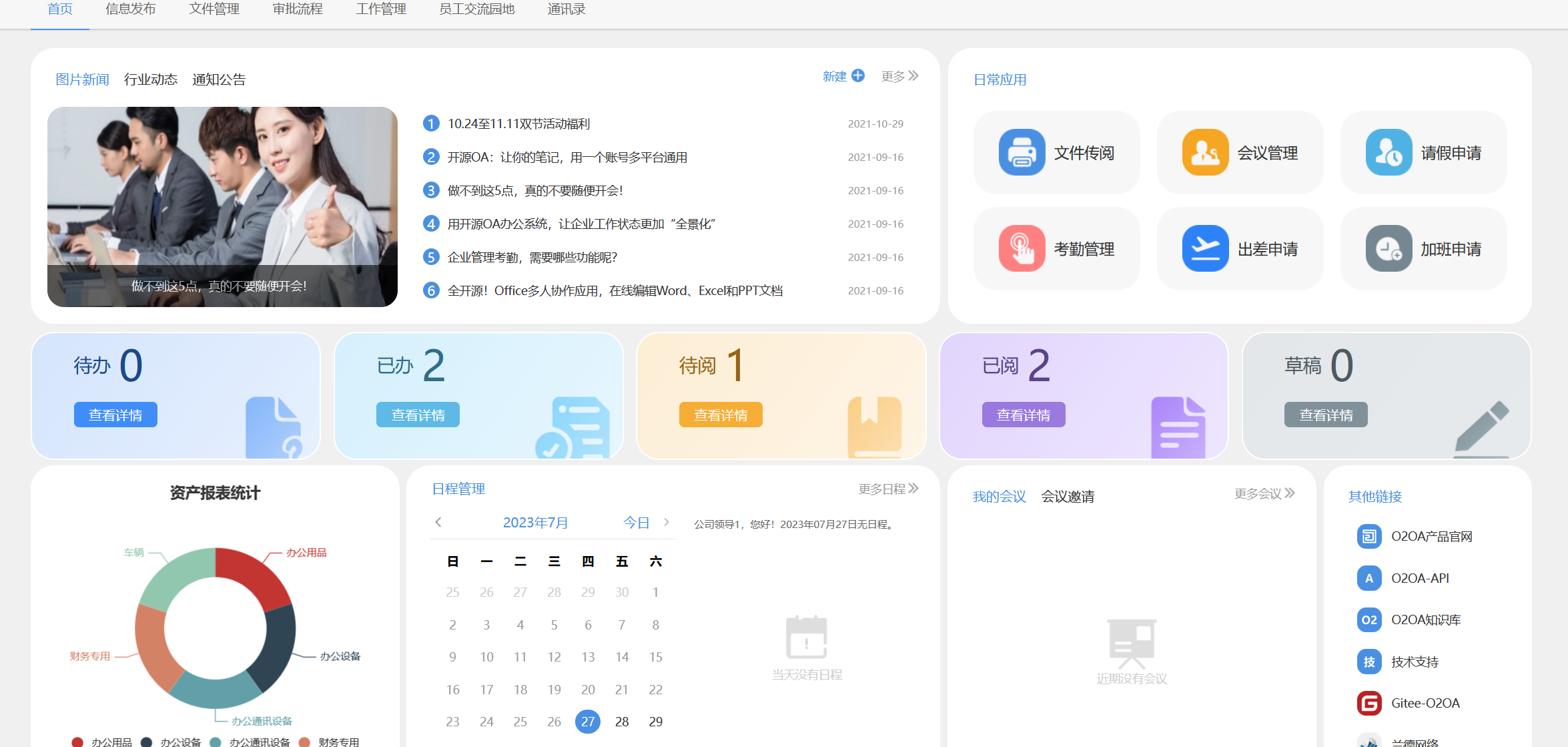The height and width of the screenshot is (747, 1568).
Task: Launch the 出差申请 airplane icon
Action: pyautogui.click(x=1205, y=249)
